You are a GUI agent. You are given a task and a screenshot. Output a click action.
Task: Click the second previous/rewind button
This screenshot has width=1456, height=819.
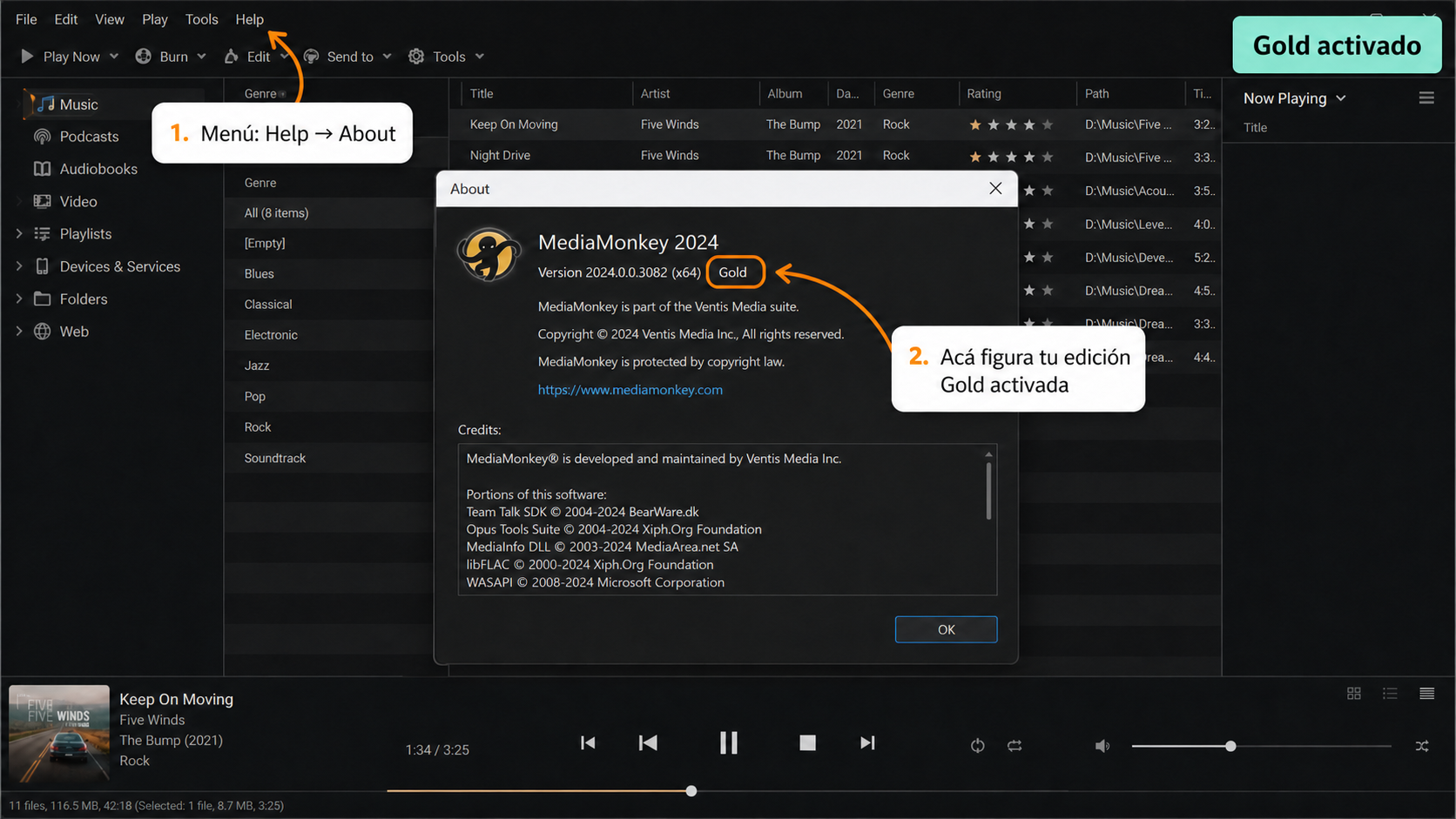pyautogui.click(x=648, y=743)
